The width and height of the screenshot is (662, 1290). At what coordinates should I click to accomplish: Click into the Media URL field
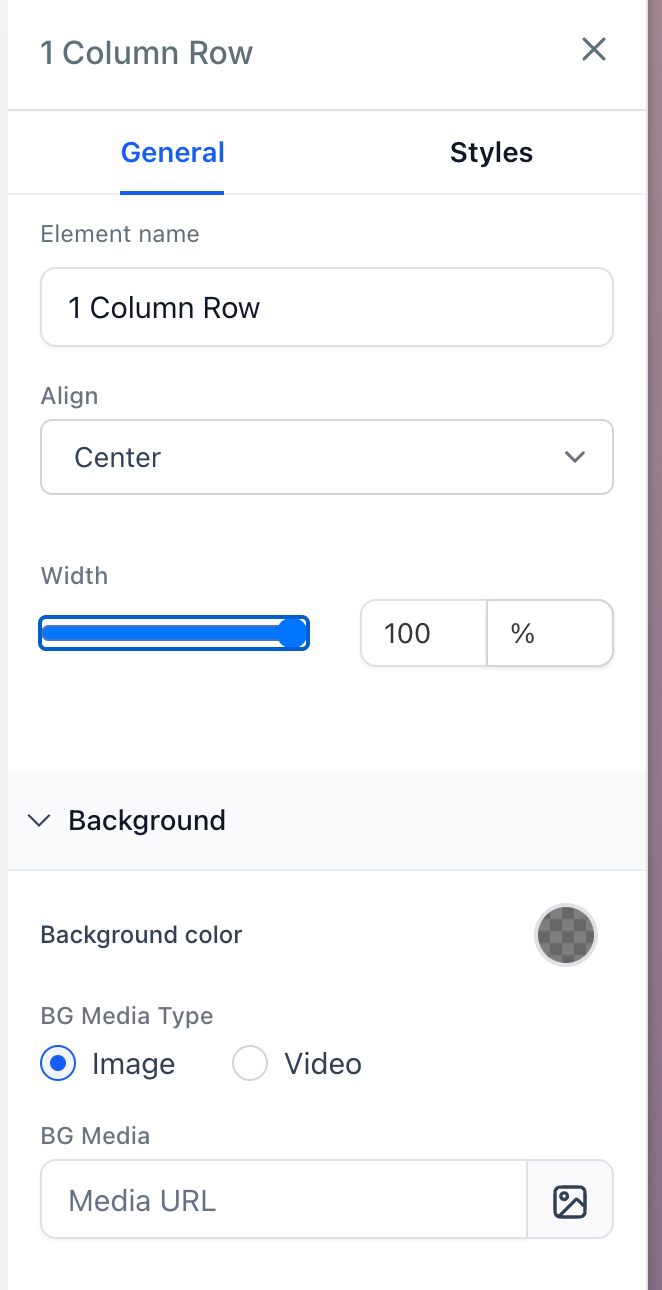284,1200
